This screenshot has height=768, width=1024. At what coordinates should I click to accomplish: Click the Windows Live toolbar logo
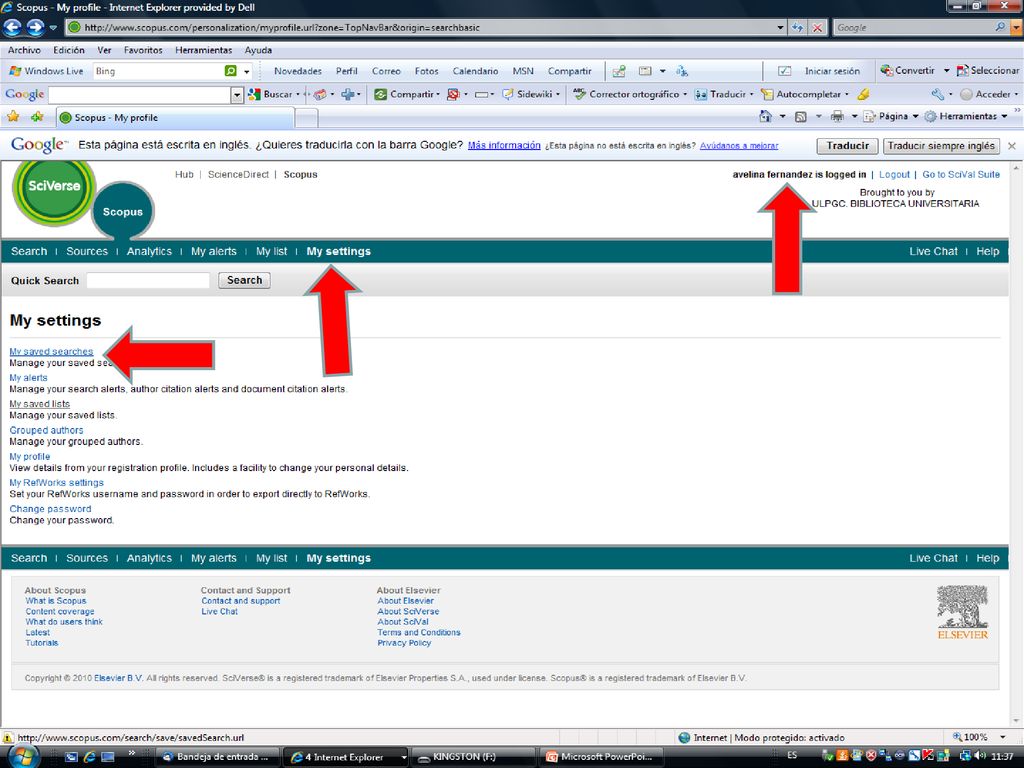[46, 71]
